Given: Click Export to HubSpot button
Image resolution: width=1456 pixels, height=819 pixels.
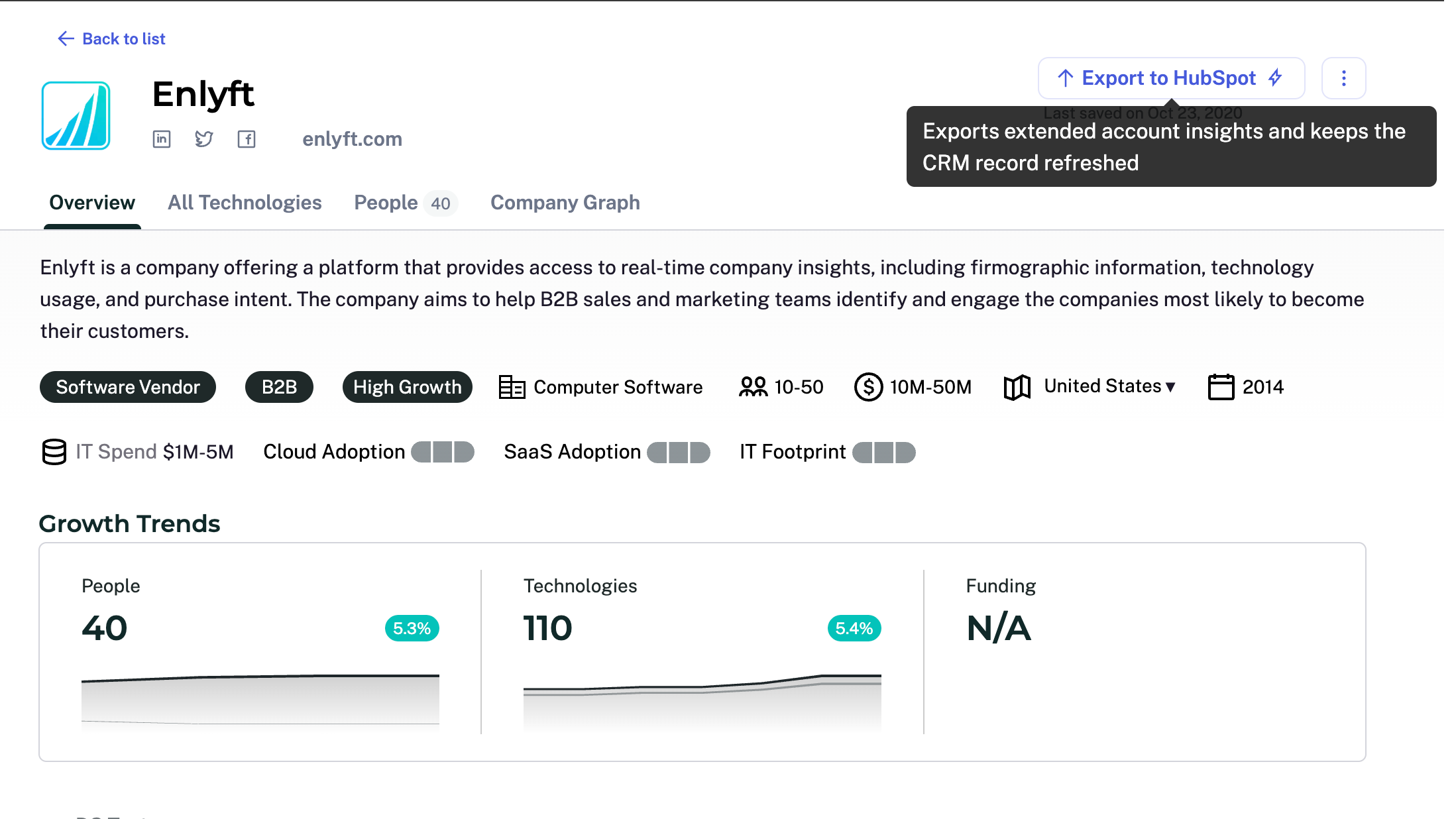Looking at the screenshot, I should point(1170,78).
